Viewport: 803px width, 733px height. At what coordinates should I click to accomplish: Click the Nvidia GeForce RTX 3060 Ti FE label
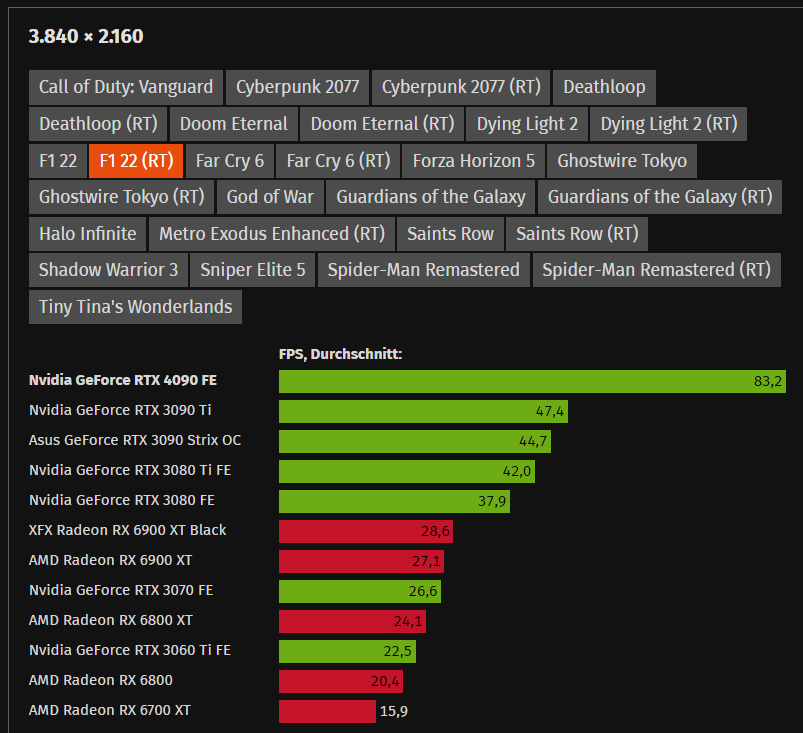(x=130, y=650)
